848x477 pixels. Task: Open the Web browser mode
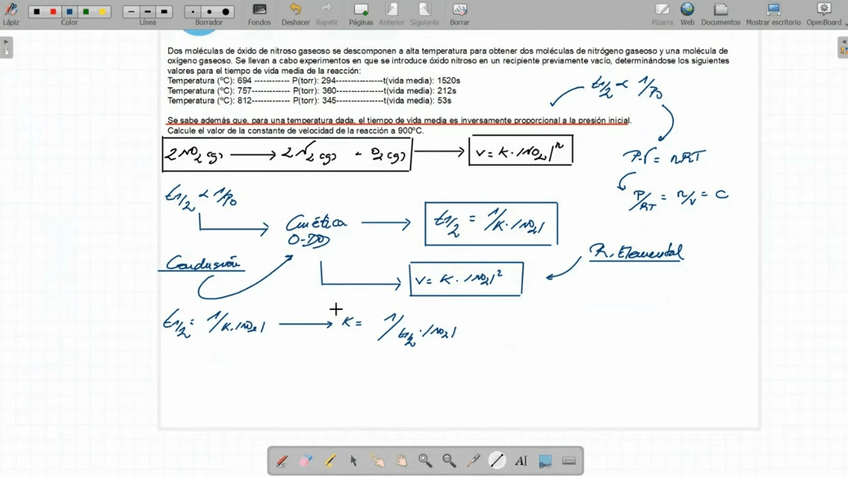pyautogui.click(x=687, y=14)
